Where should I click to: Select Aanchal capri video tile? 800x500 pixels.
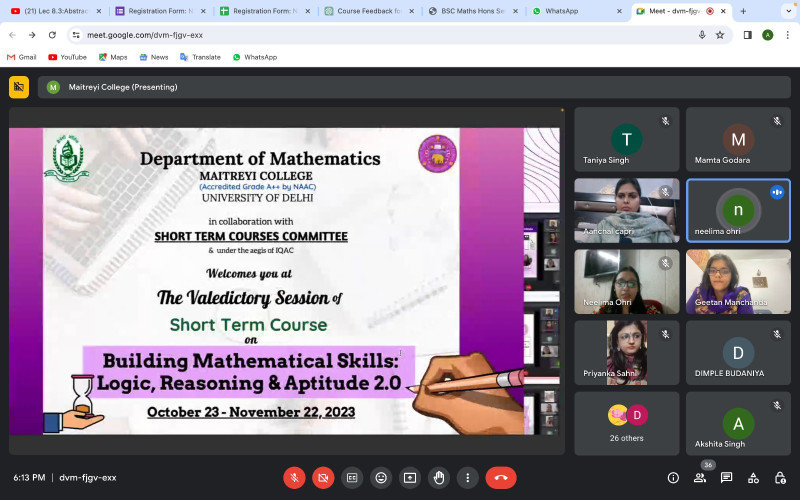pos(627,210)
